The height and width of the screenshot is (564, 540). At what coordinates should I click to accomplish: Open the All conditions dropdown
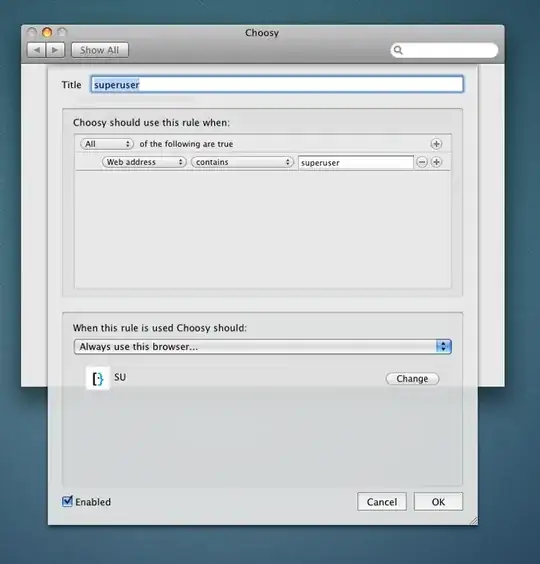point(106,144)
